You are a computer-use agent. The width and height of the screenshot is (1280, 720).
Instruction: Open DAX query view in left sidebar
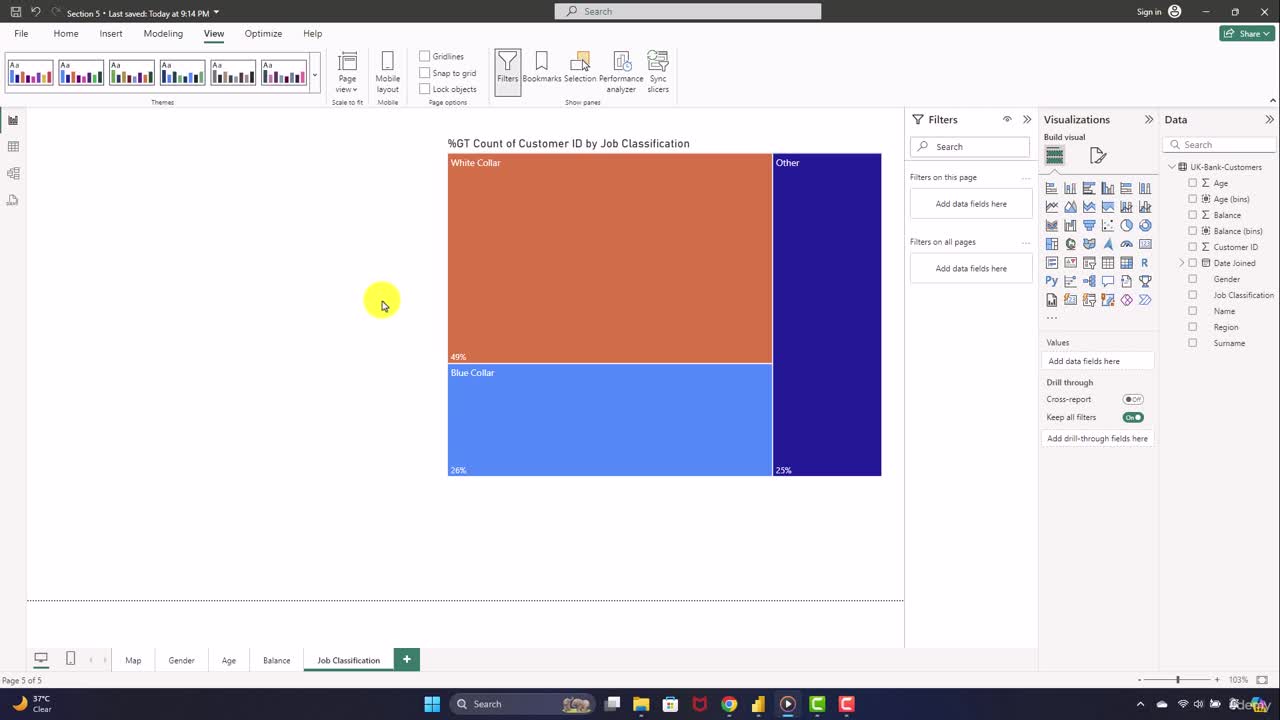13,200
